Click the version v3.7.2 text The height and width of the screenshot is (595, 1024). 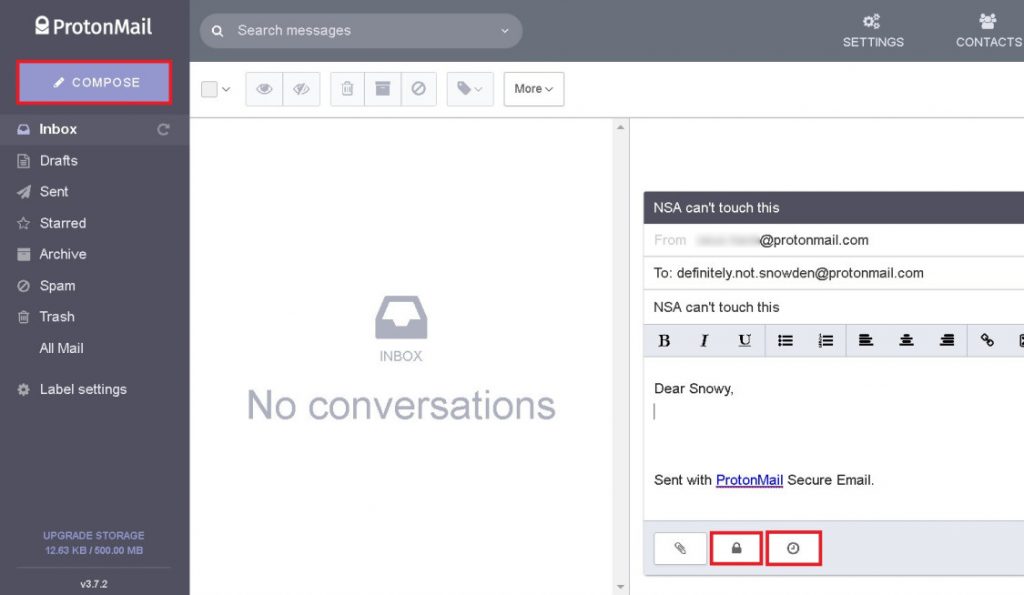tap(94, 584)
